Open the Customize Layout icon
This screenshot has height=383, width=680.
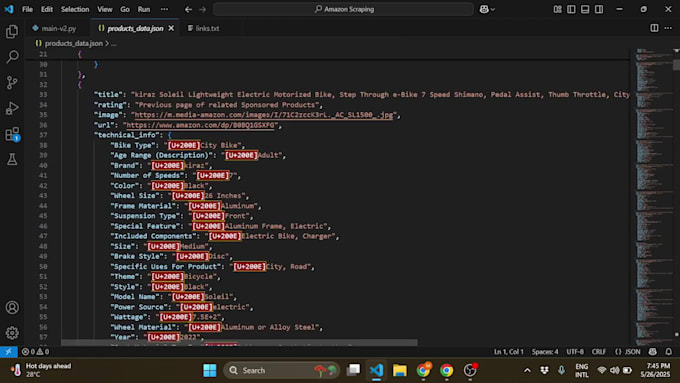point(558,9)
